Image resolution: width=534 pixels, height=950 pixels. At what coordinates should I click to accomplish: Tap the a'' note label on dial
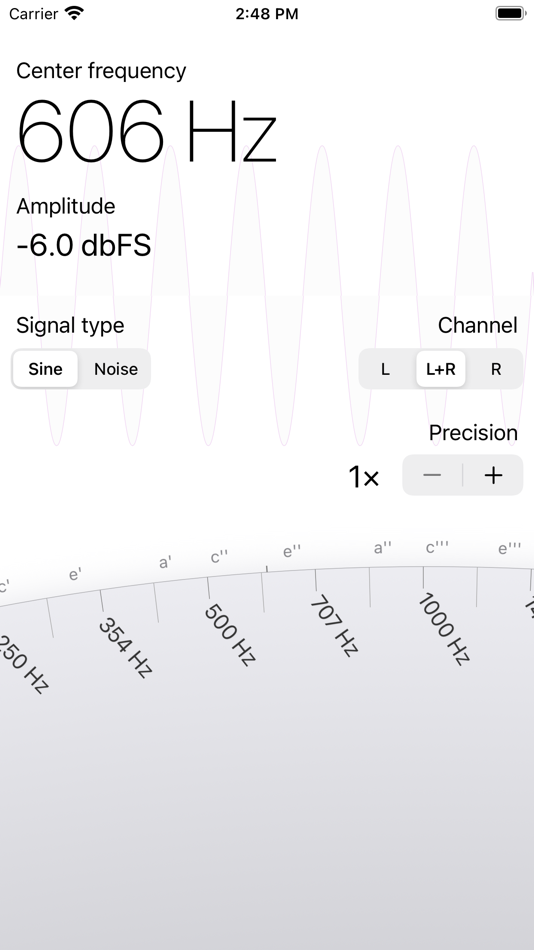tap(382, 548)
